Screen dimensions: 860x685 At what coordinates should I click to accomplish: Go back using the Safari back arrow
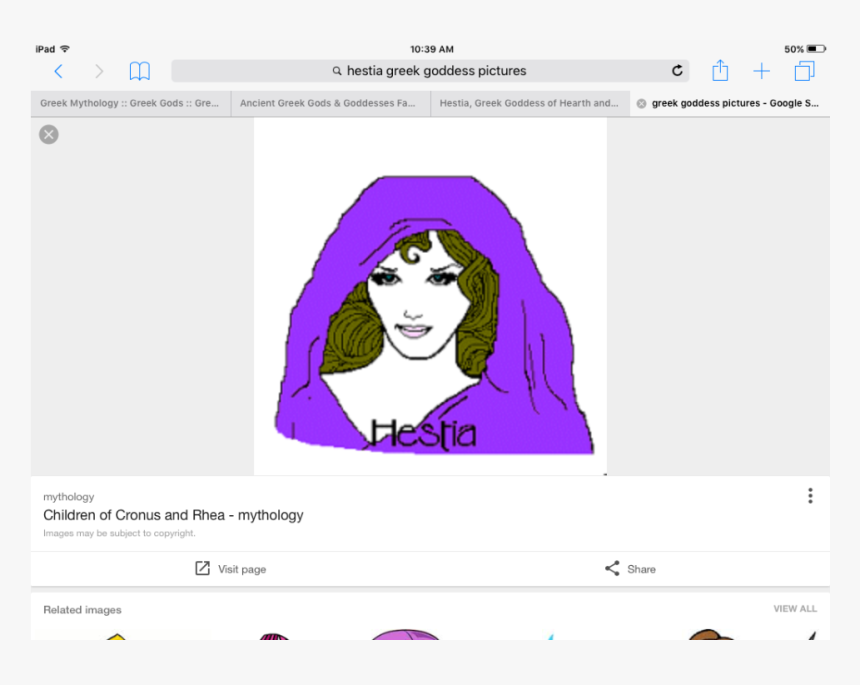pyautogui.click(x=59, y=71)
